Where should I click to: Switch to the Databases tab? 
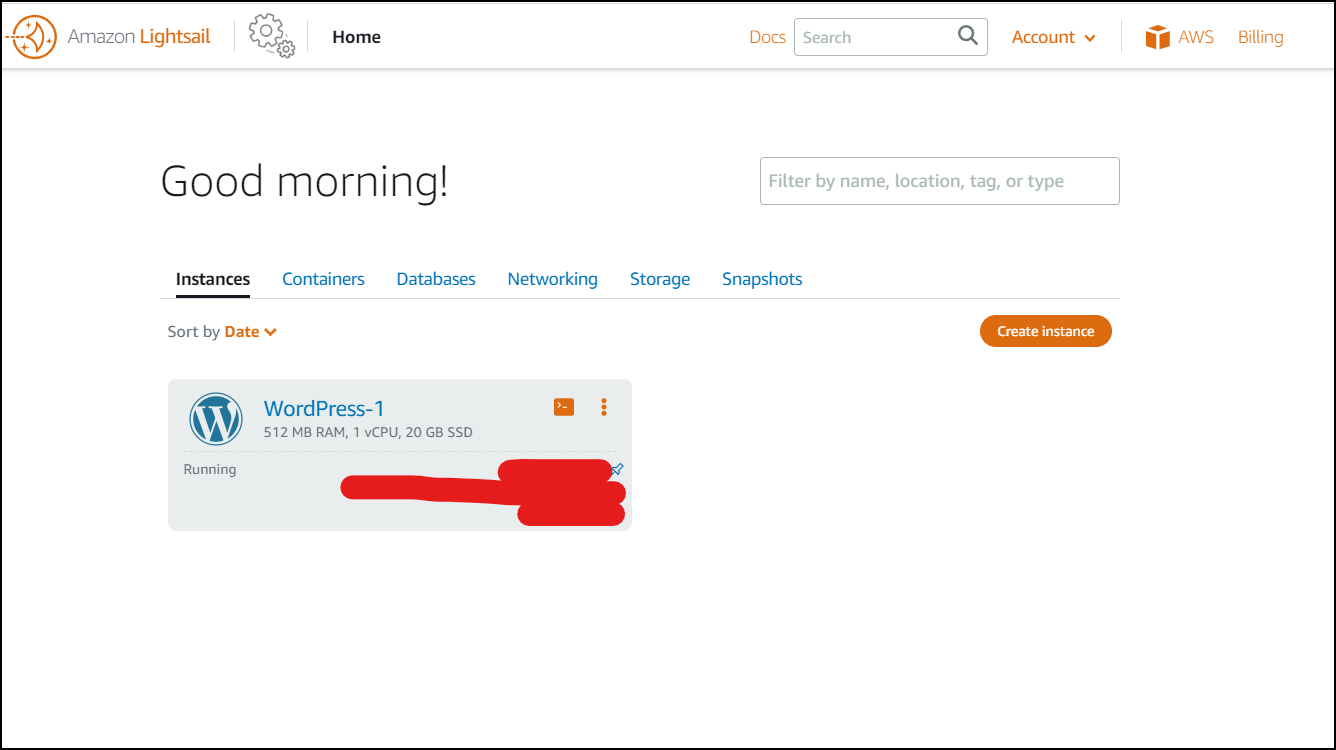(x=436, y=279)
